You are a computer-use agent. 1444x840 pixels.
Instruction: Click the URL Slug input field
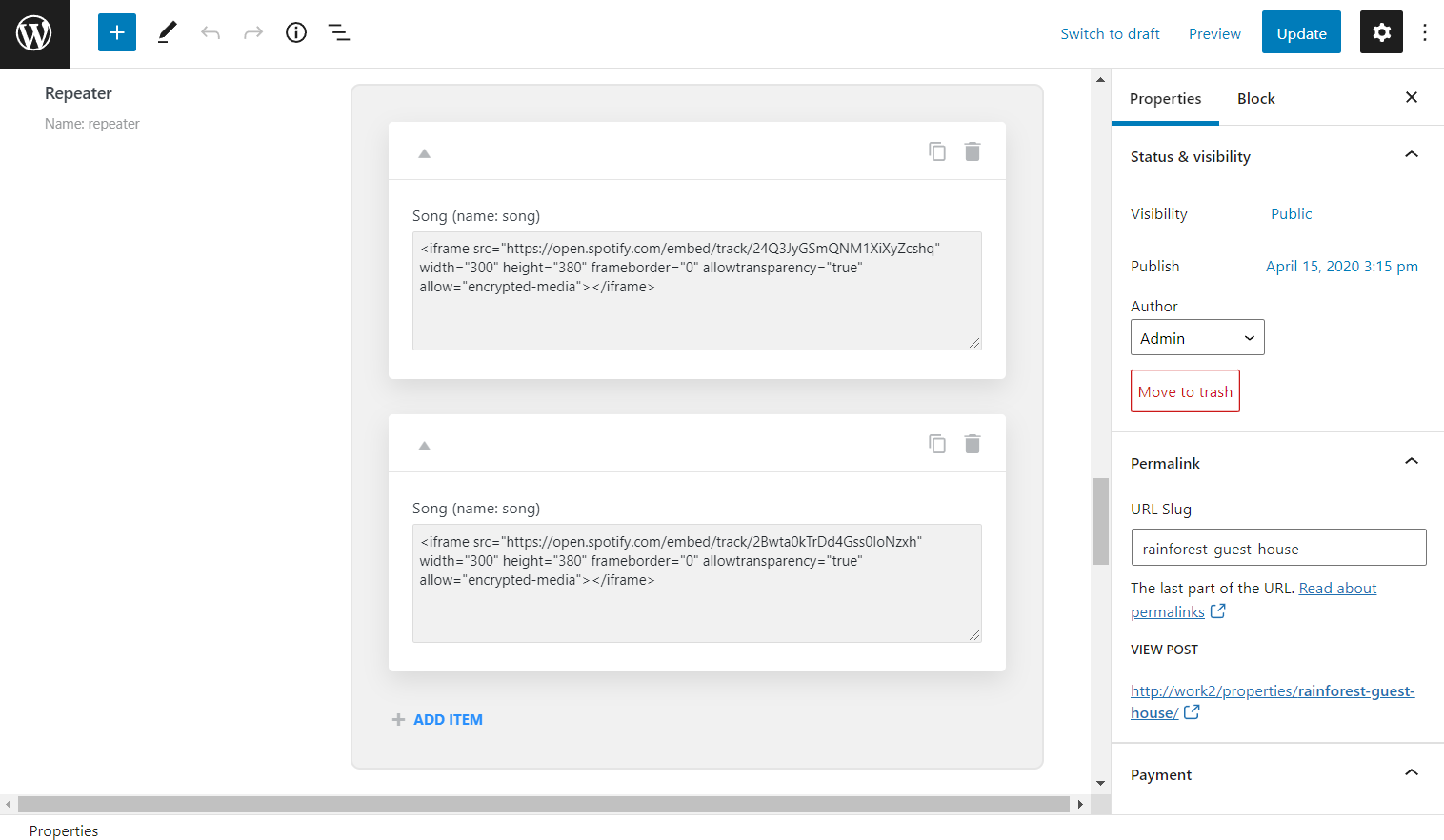click(1278, 548)
